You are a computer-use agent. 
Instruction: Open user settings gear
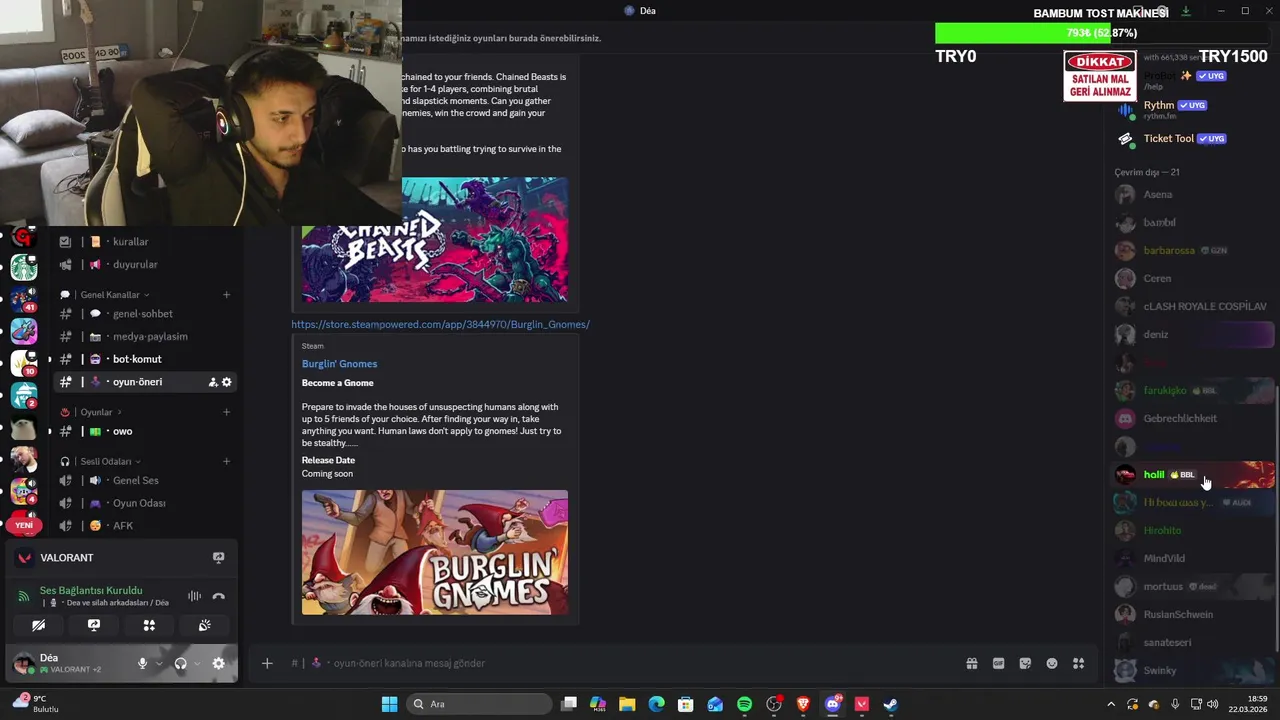[218, 663]
